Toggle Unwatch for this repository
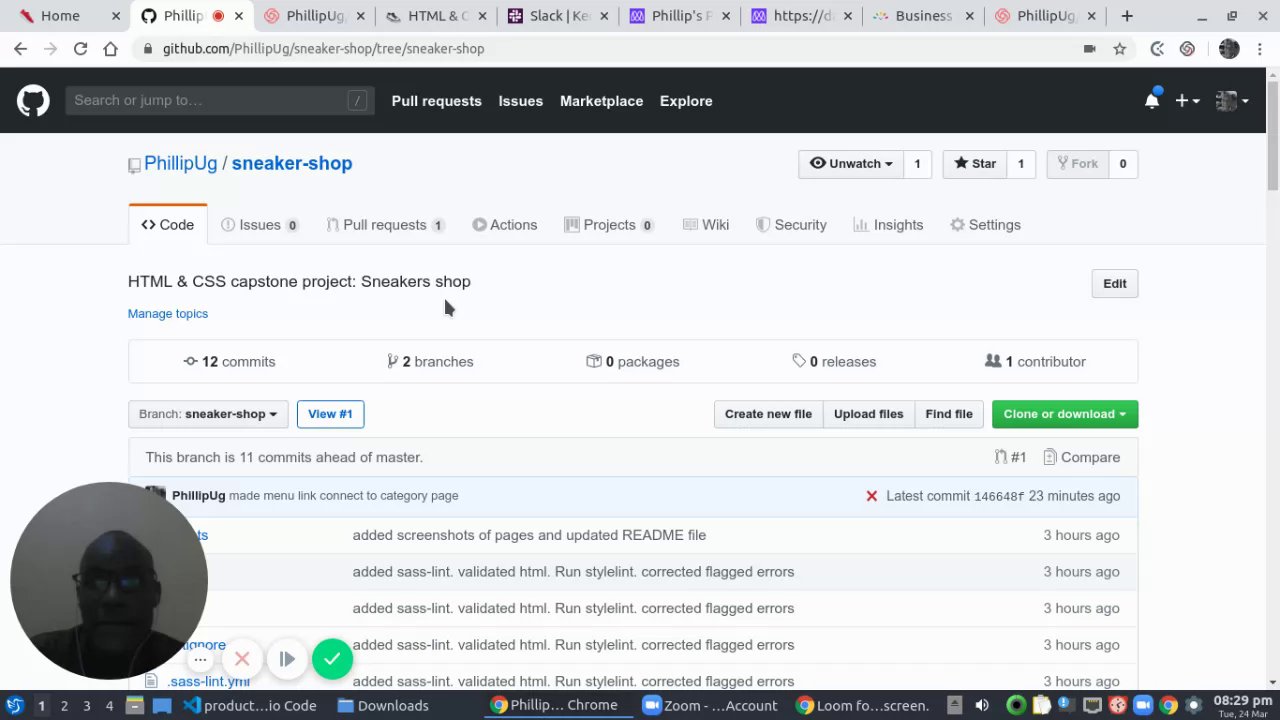The height and width of the screenshot is (720, 1280). pos(851,164)
